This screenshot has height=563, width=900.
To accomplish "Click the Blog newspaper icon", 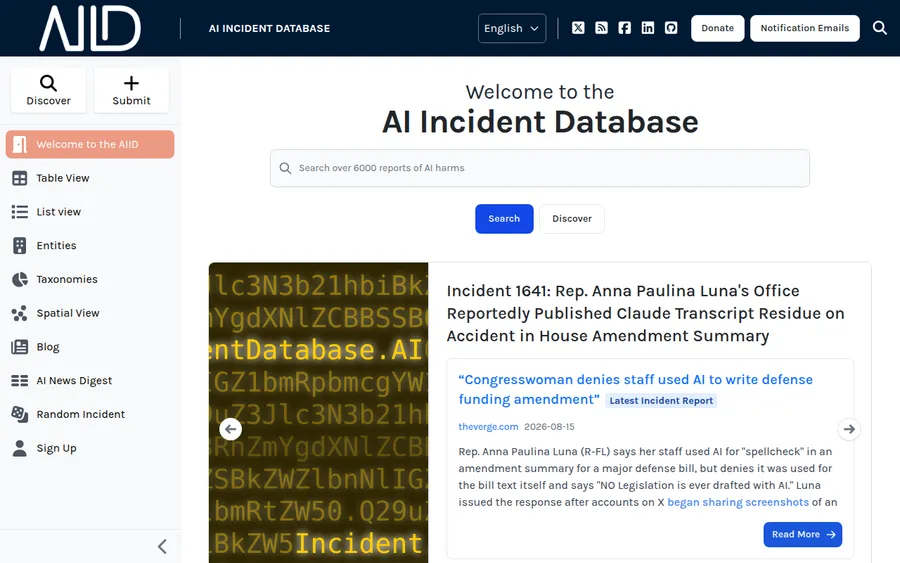I will [20, 347].
